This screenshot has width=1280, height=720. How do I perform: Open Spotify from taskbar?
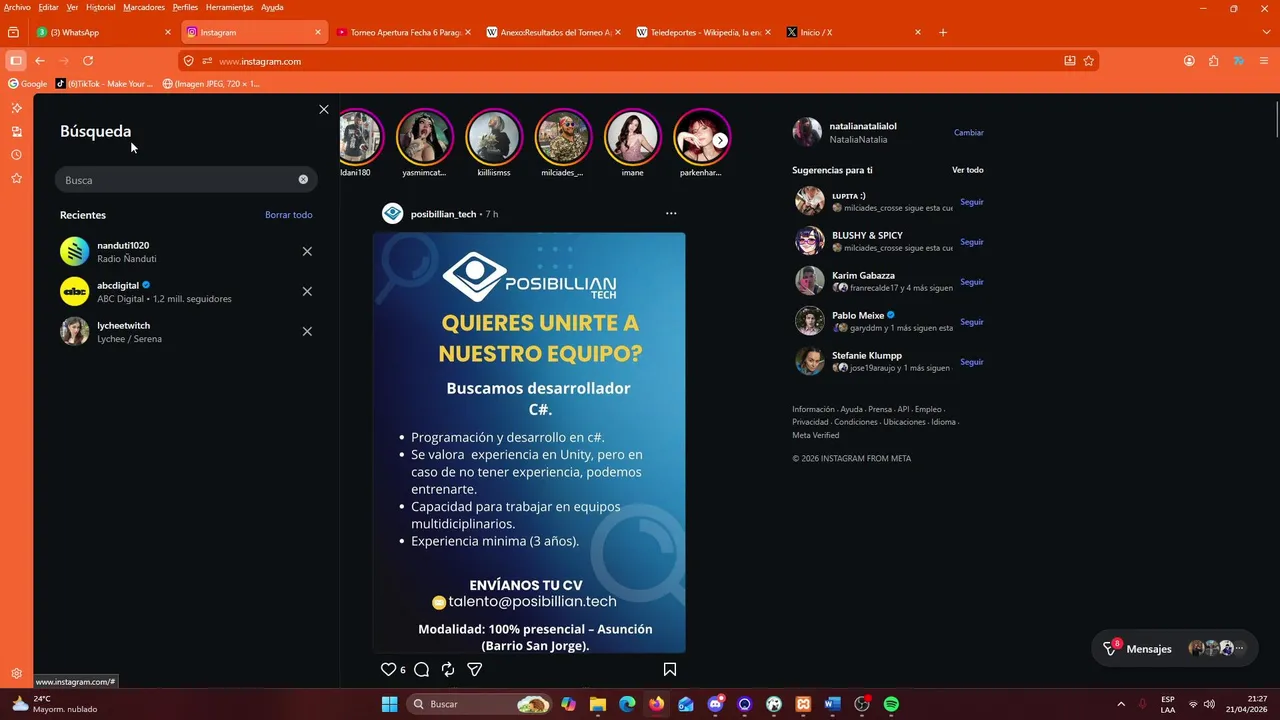point(891,704)
